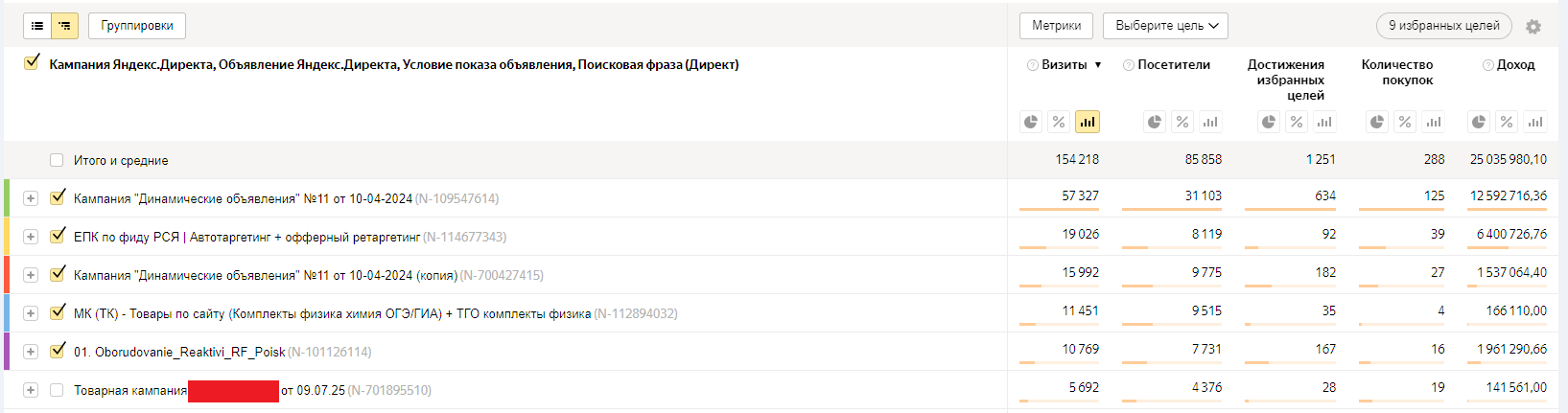Check the 'Товарная кампания' row checkbox
The height and width of the screenshot is (413, 1568).
click(57, 390)
